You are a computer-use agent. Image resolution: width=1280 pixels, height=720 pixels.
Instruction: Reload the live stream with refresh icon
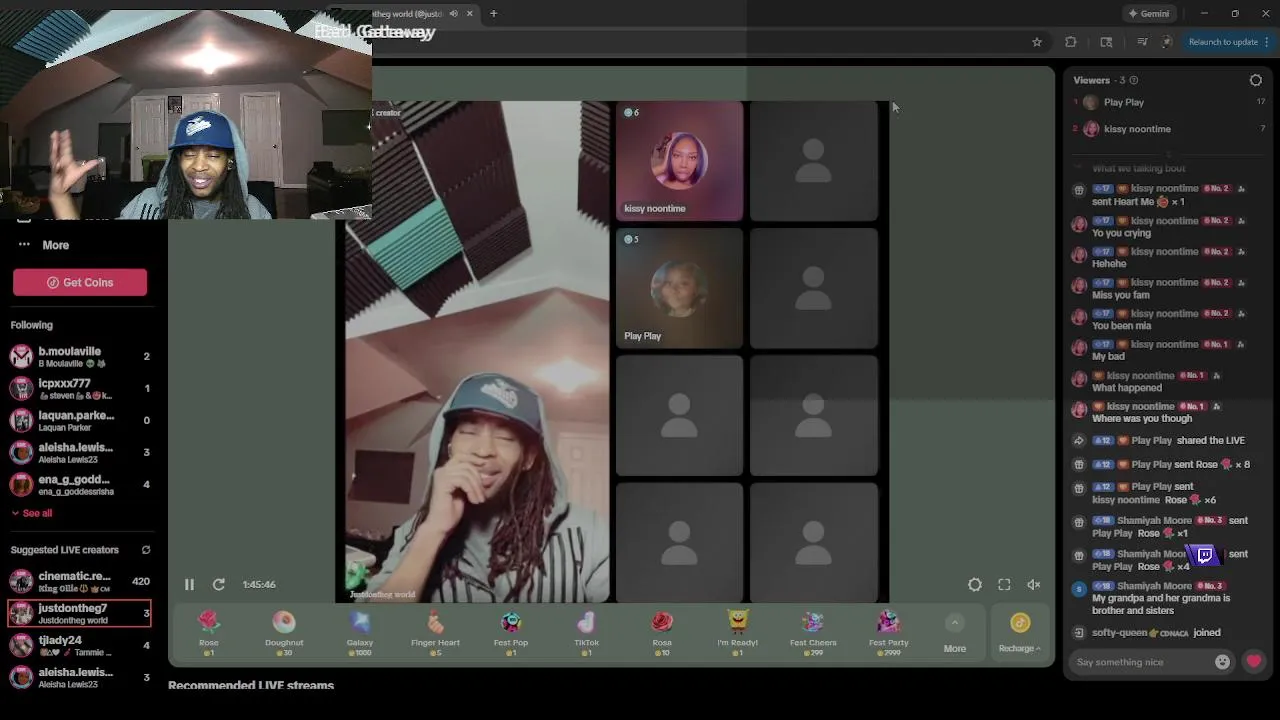pos(219,585)
